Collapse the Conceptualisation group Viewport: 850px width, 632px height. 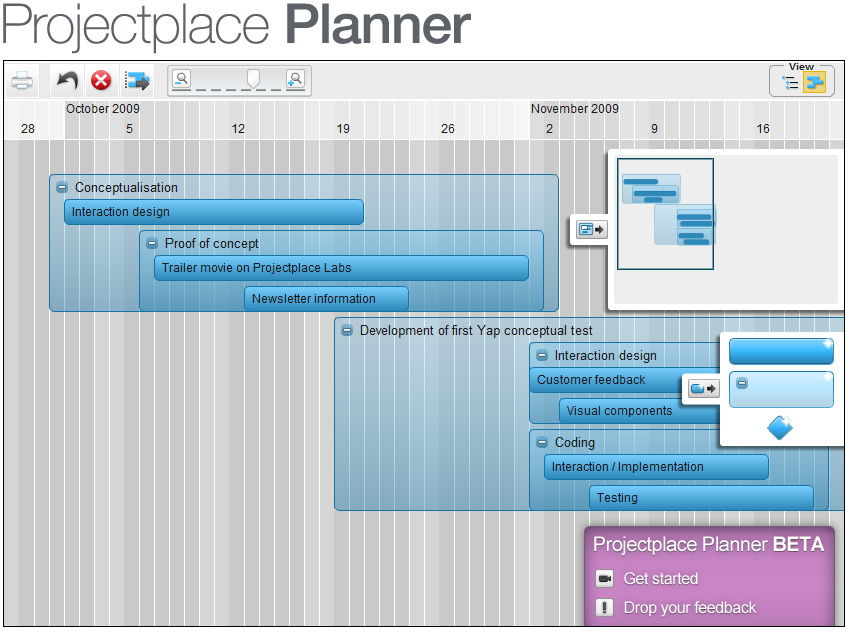pos(62,188)
